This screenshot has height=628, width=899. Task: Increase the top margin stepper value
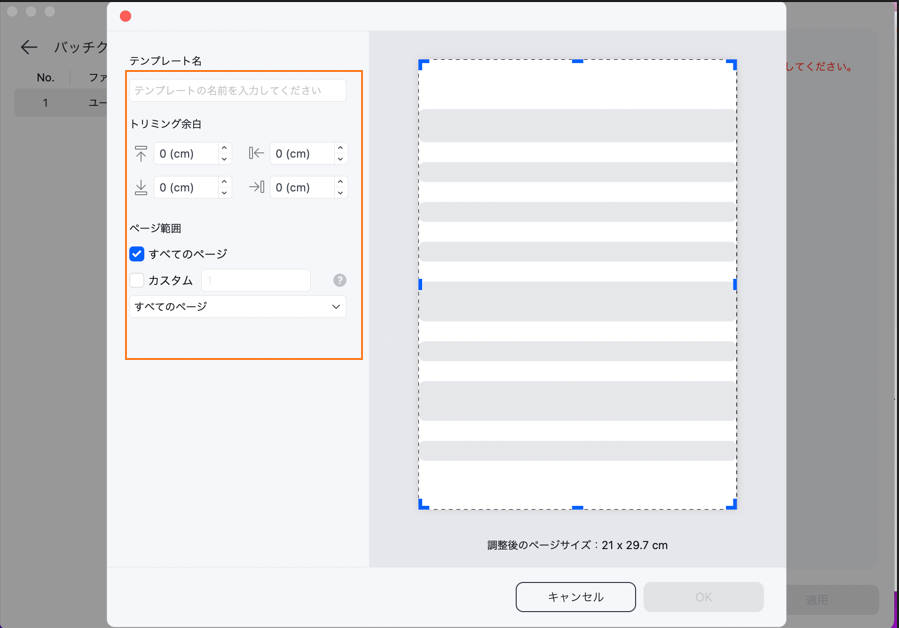point(224,149)
